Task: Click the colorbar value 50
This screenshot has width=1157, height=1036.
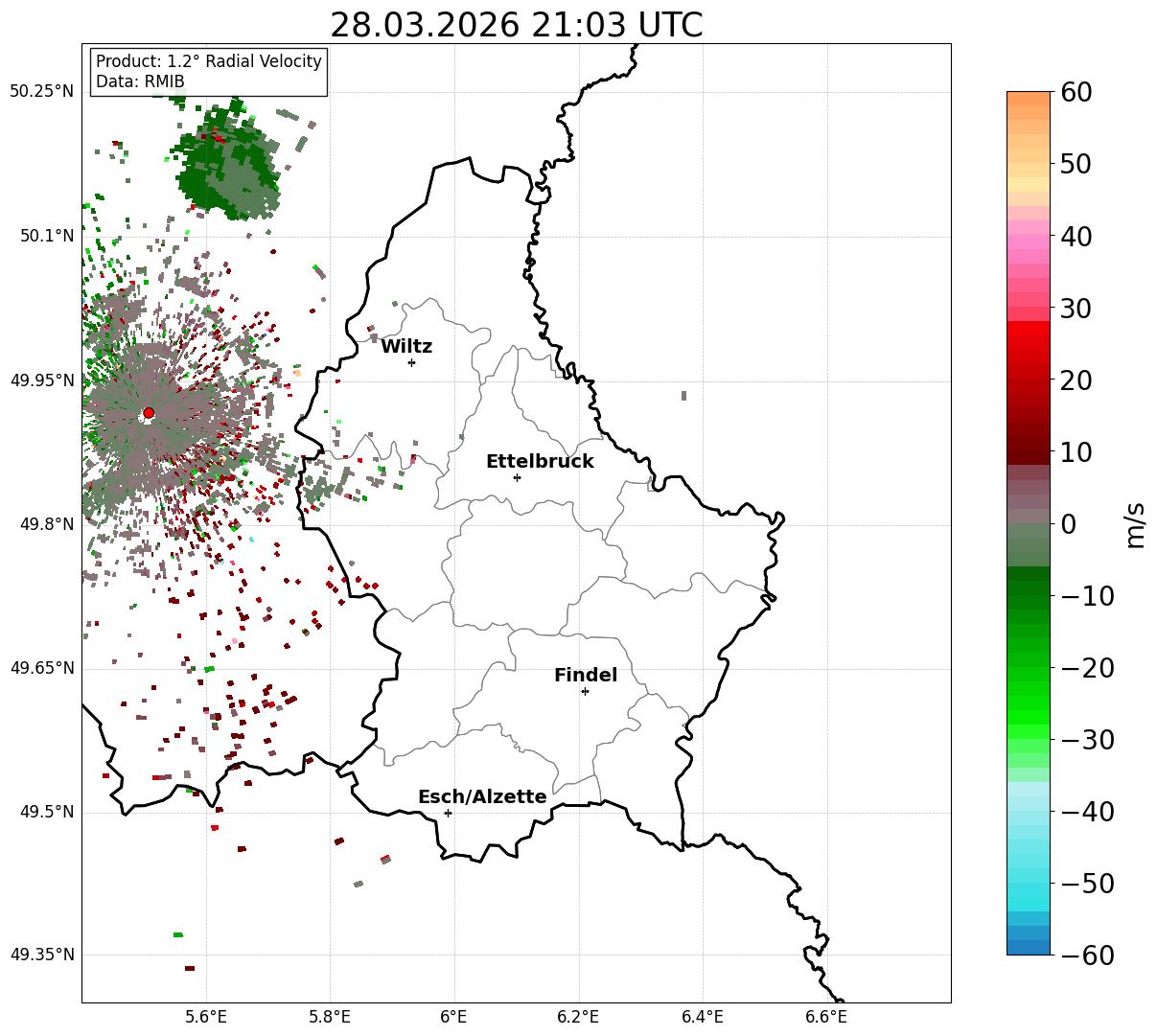Action: (1075, 164)
